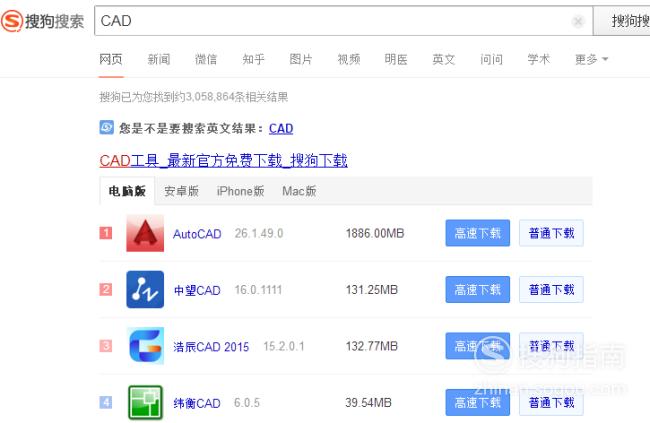
Task: Click 高速下载 for AutoCAD
Action: [478, 233]
